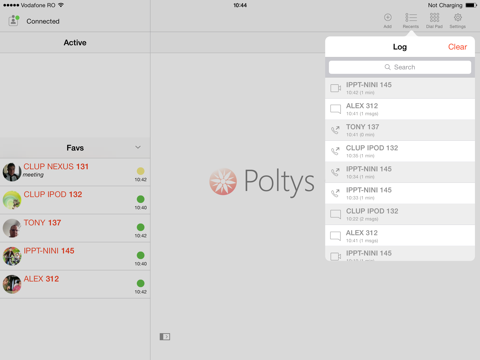Viewport: 480px width, 360px height.
Task: Tap the outgoing call icon for IPPT-NINI 145 at 10:33
Action: [x=335, y=193]
